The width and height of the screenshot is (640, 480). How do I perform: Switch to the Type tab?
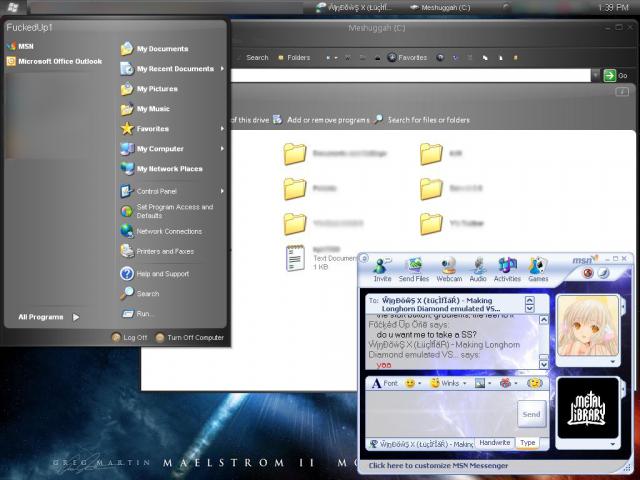(x=527, y=443)
